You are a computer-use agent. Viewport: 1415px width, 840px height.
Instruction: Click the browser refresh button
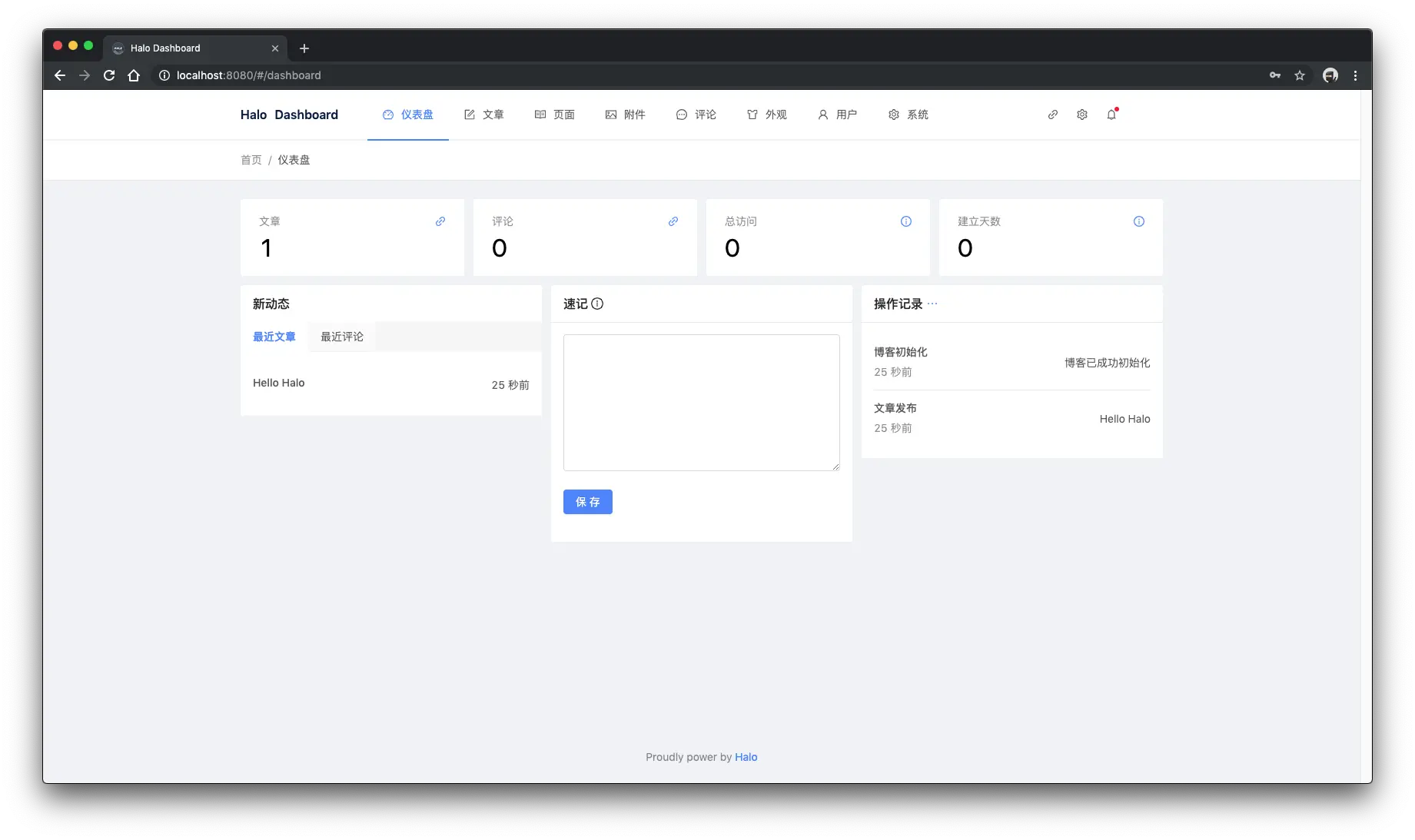pos(109,75)
